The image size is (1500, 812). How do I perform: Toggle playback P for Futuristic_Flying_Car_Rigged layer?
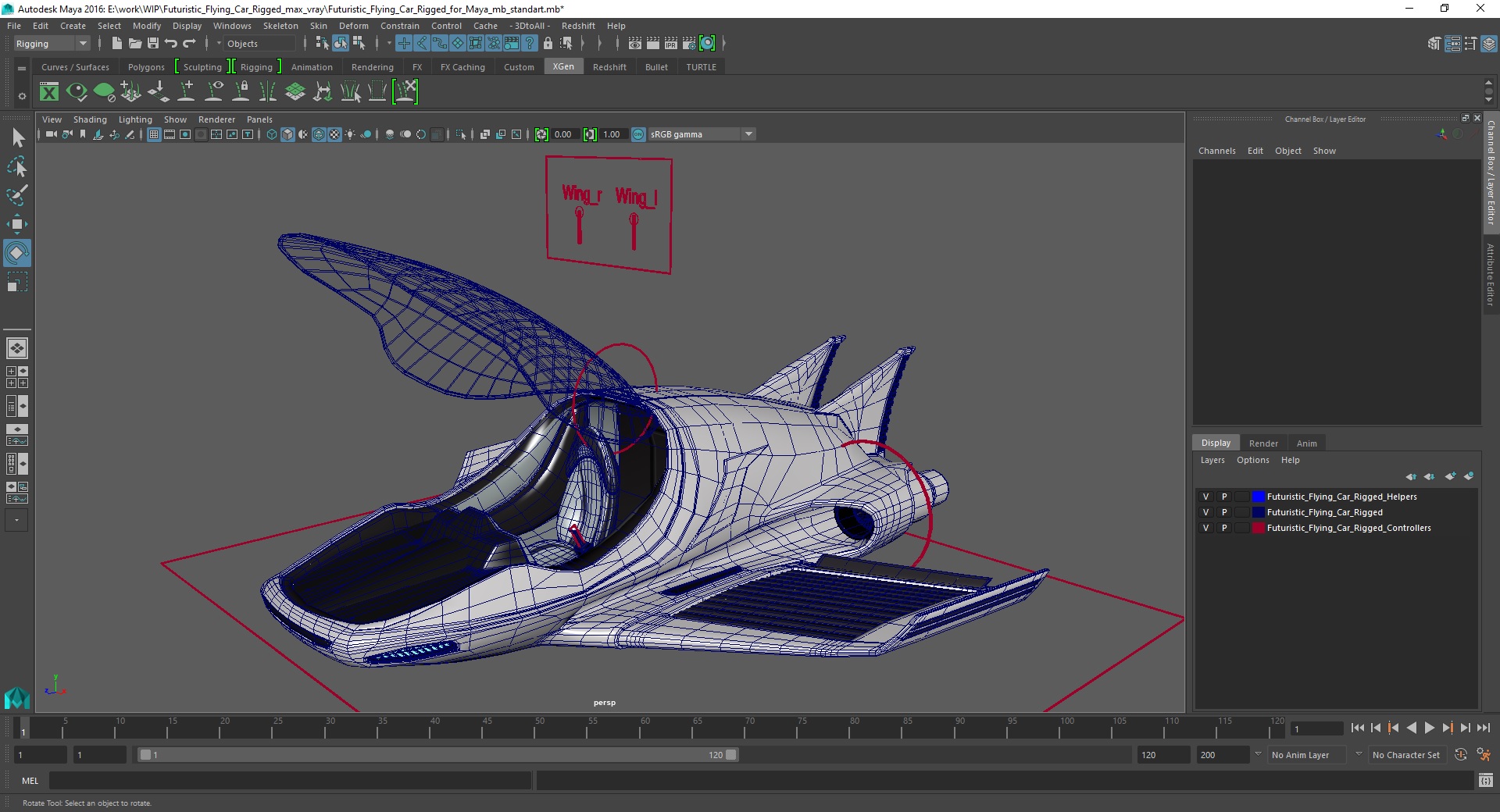click(x=1224, y=512)
